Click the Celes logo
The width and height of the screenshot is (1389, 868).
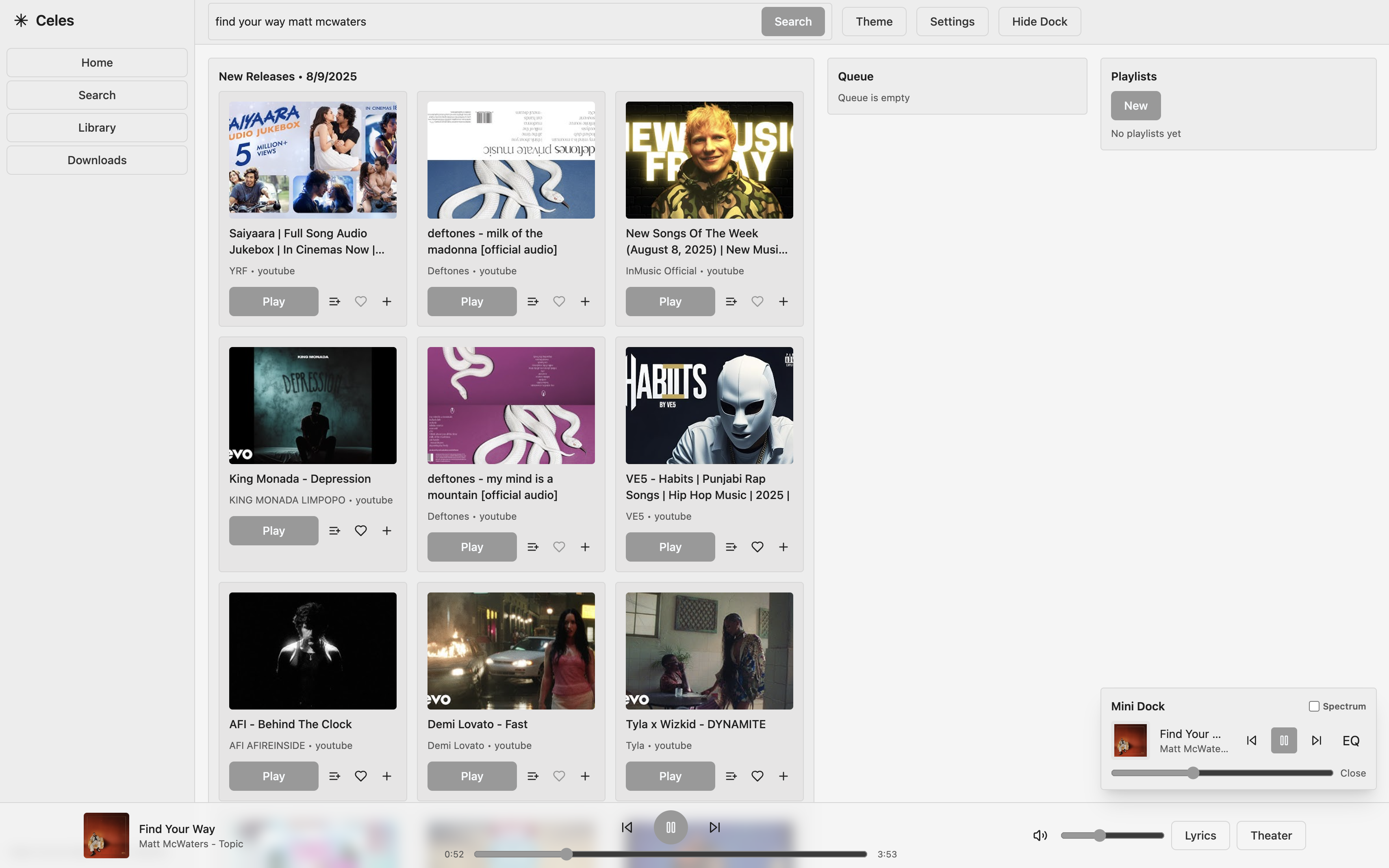click(x=44, y=21)
